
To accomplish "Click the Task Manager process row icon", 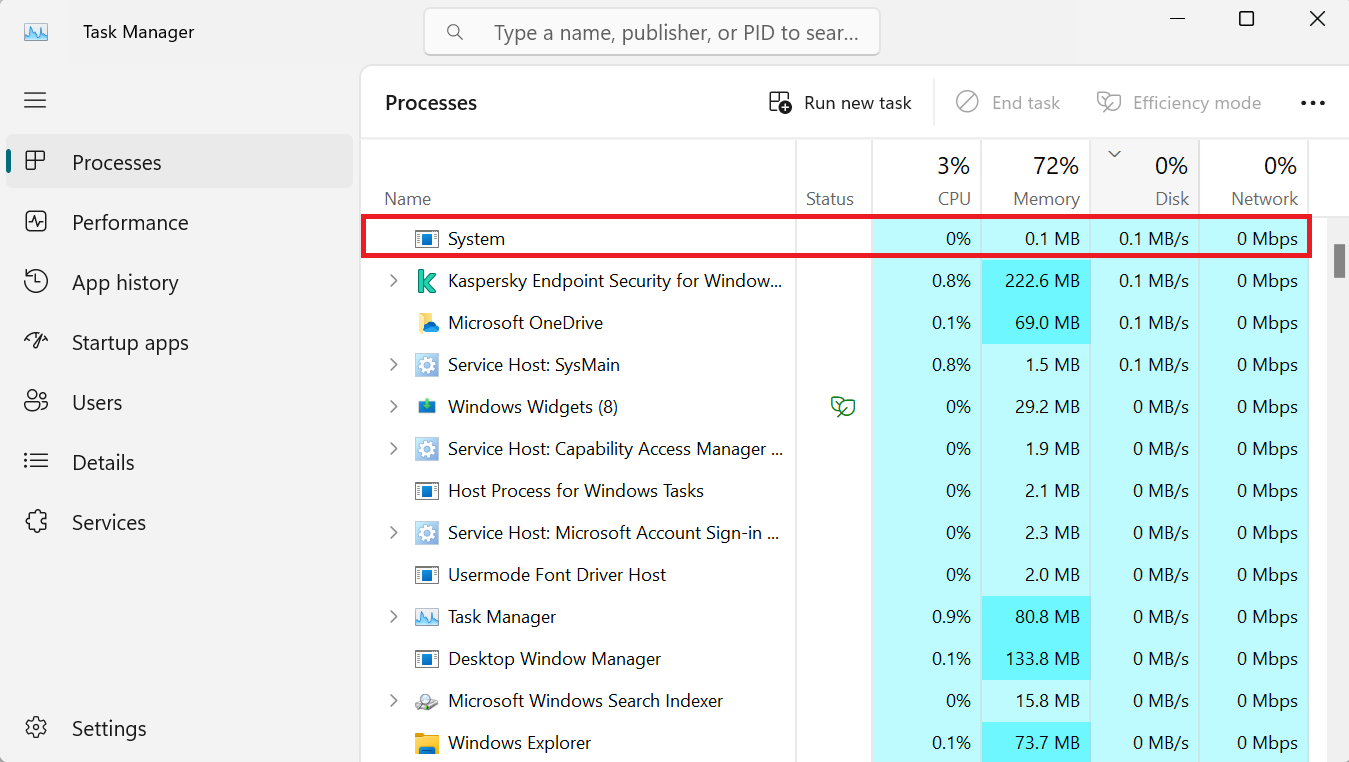I will coord(427,617).
